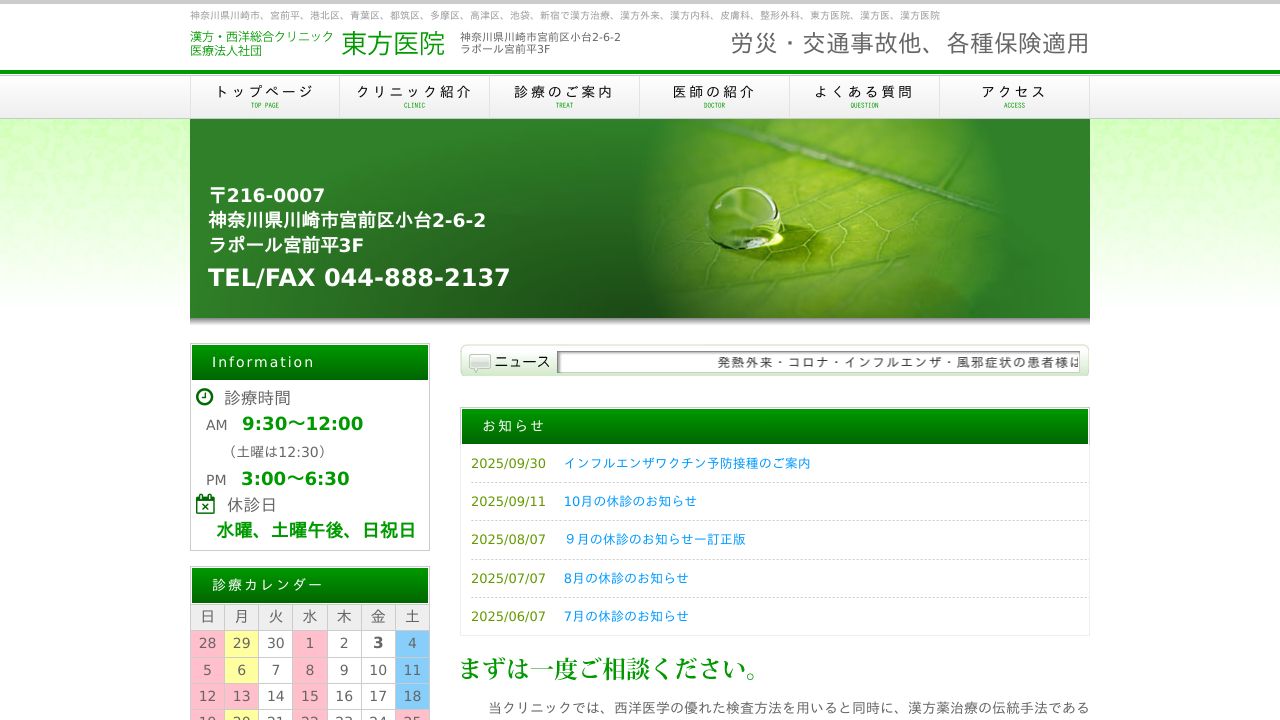Click the calendar icon beside 休診日
Screen dimensions: 1280x720
[x=205, y=504]
